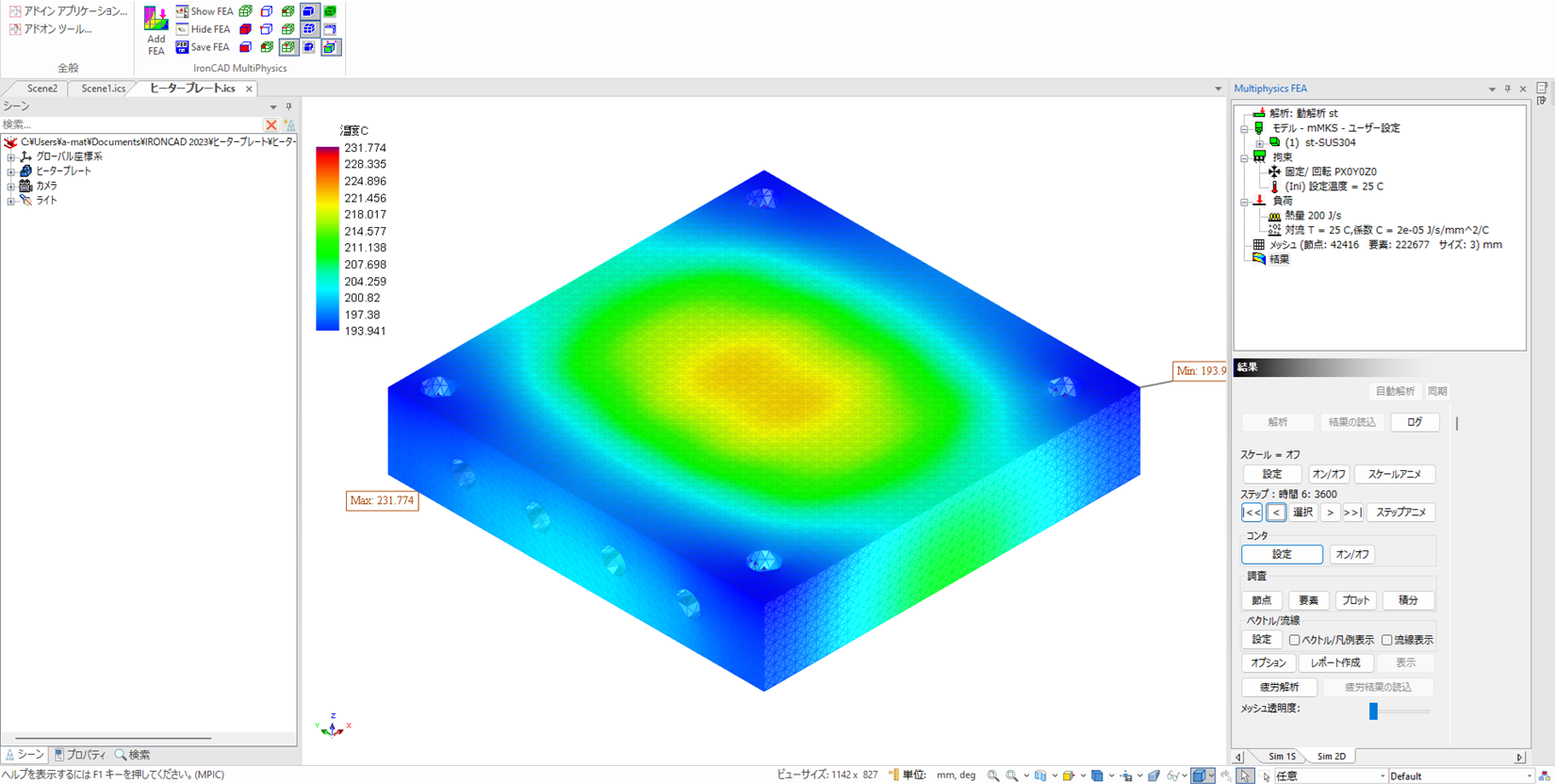Click the 熱量 200 J/s load icon
This screenshot has width=1555, height=784.
(x=1274, y=216)
